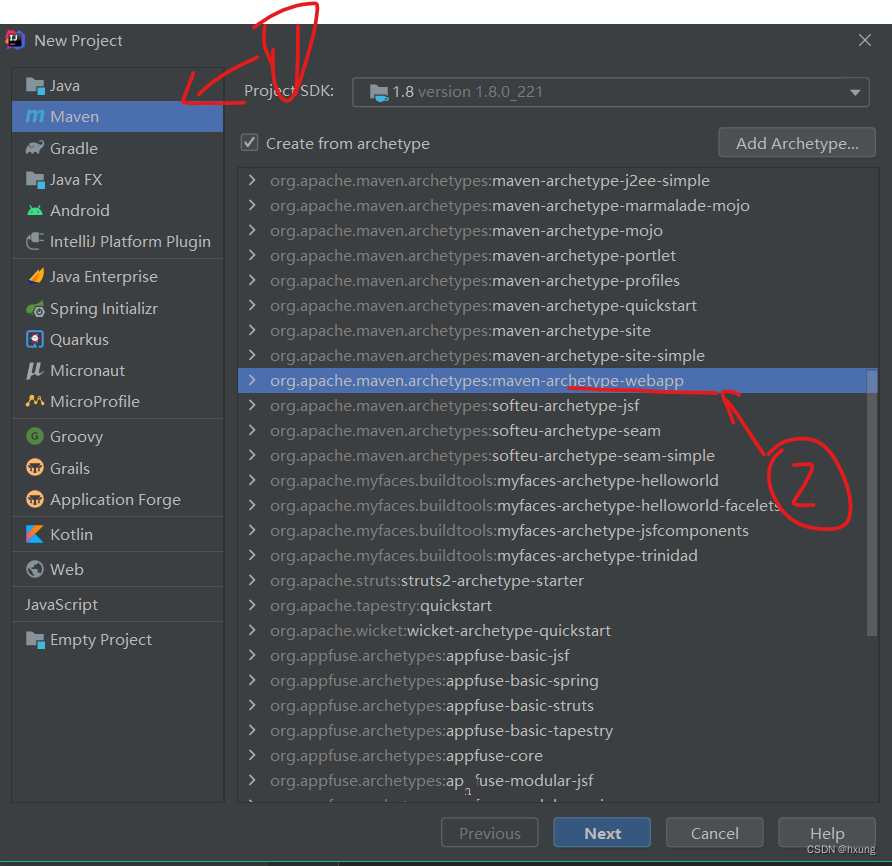Click the Java FX folder icon
The width and height of the screenshot is (892, 866).
pos(35,180)
